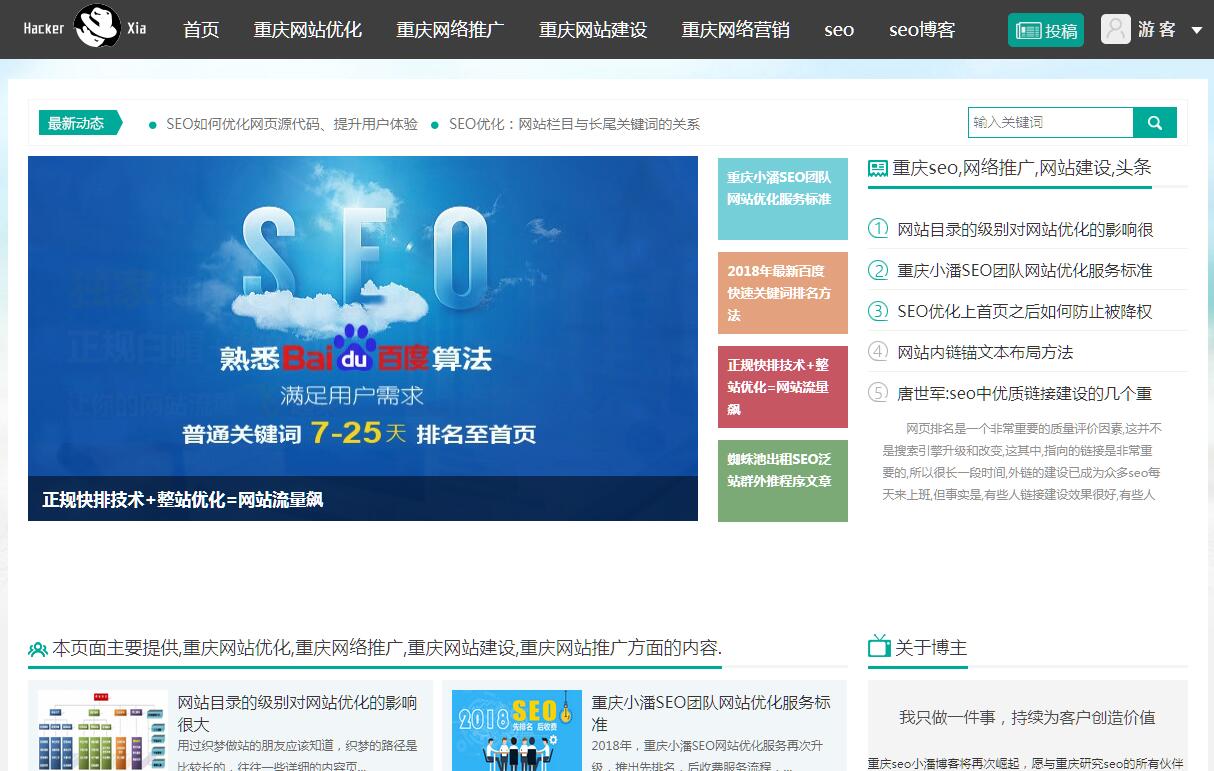The width and height of the screenshot is (1214, 771).
Task: Click banner caption 正规快排技术+整站优化=网站流量飙
Action: pos(183,499)
